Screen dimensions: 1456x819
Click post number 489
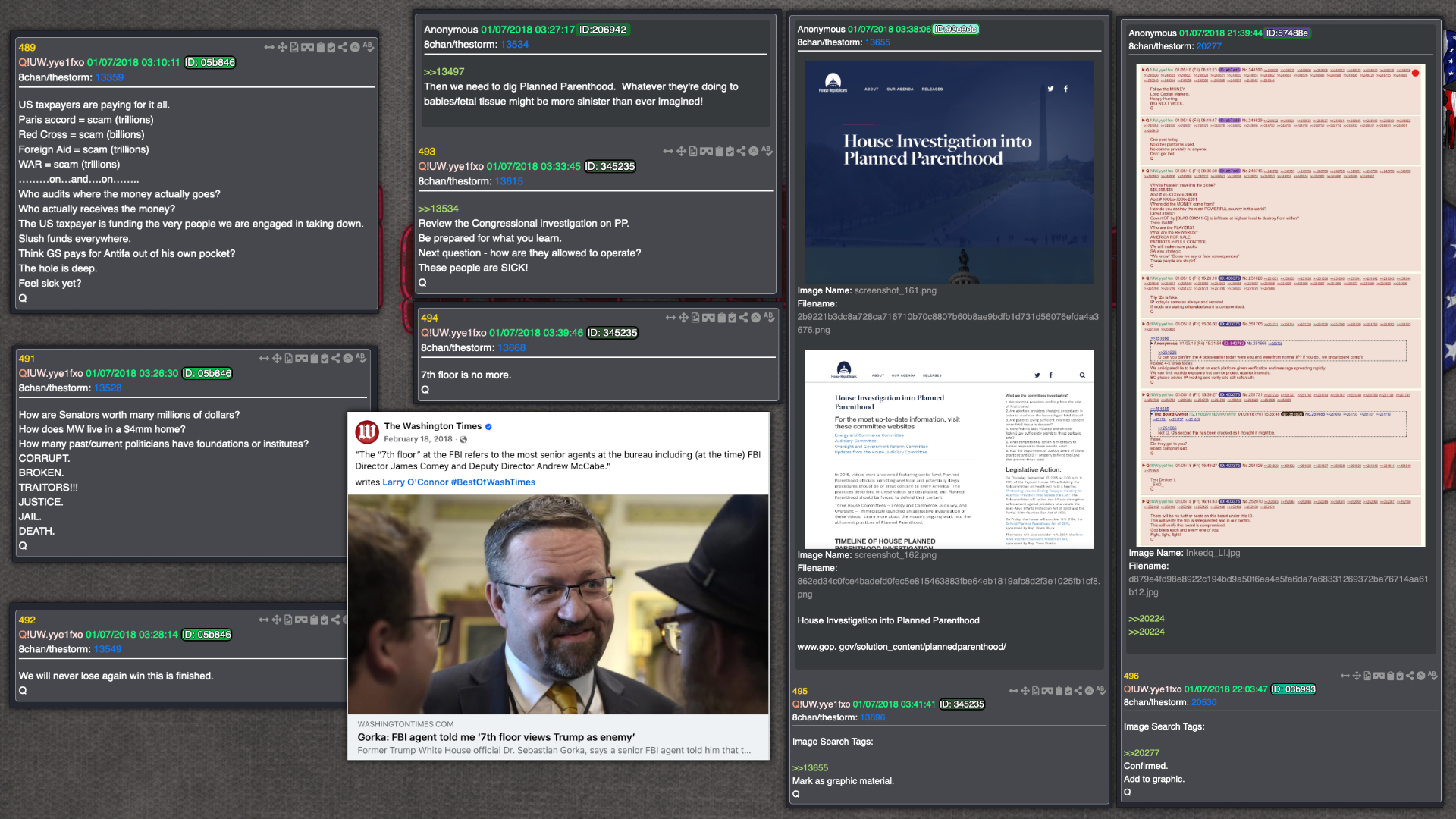(27, 47)
